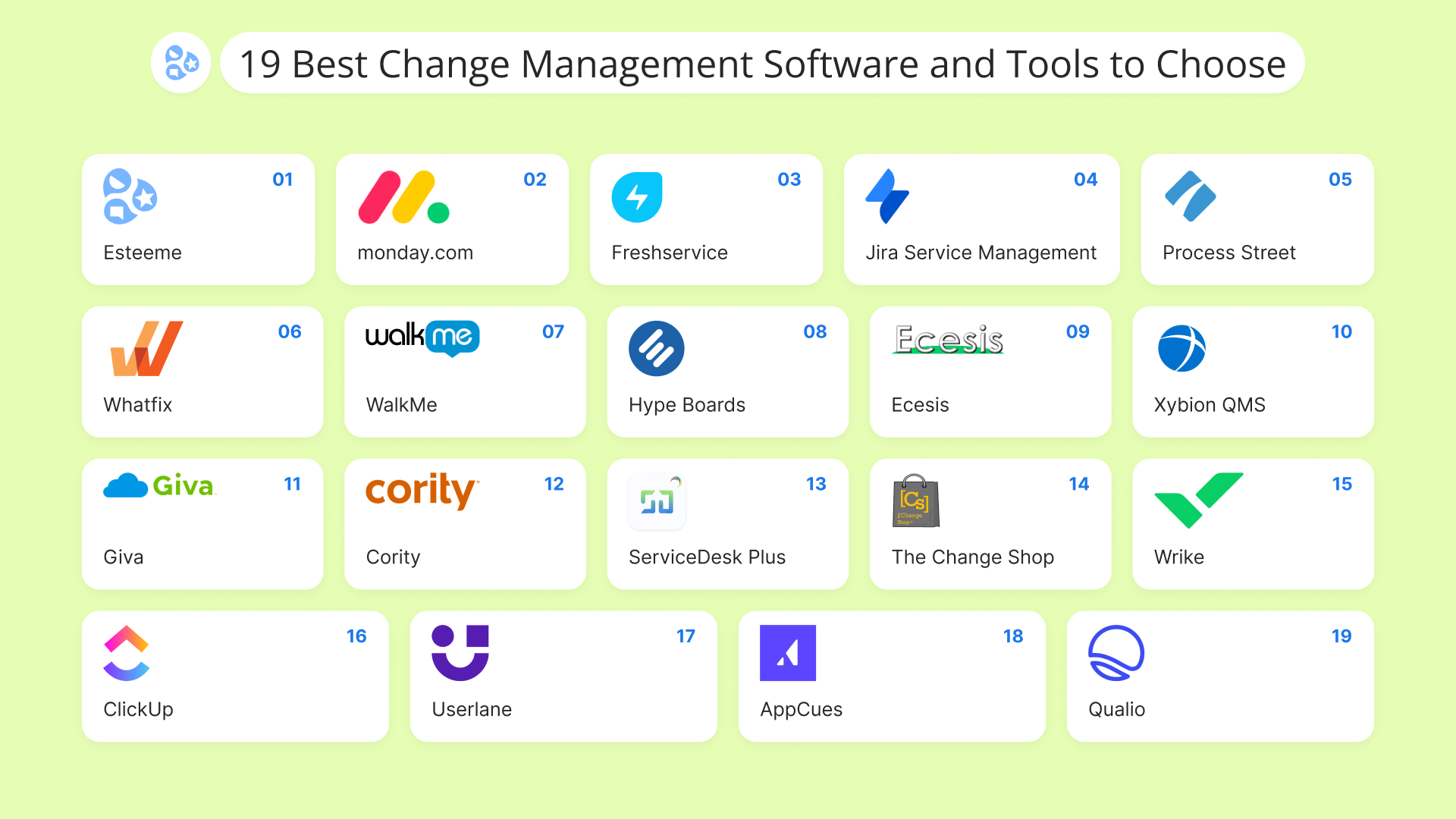Viewport: 1456px width, 819px height.
Task: Click the ClickUp gradient arrow logo
Action: 126,653
